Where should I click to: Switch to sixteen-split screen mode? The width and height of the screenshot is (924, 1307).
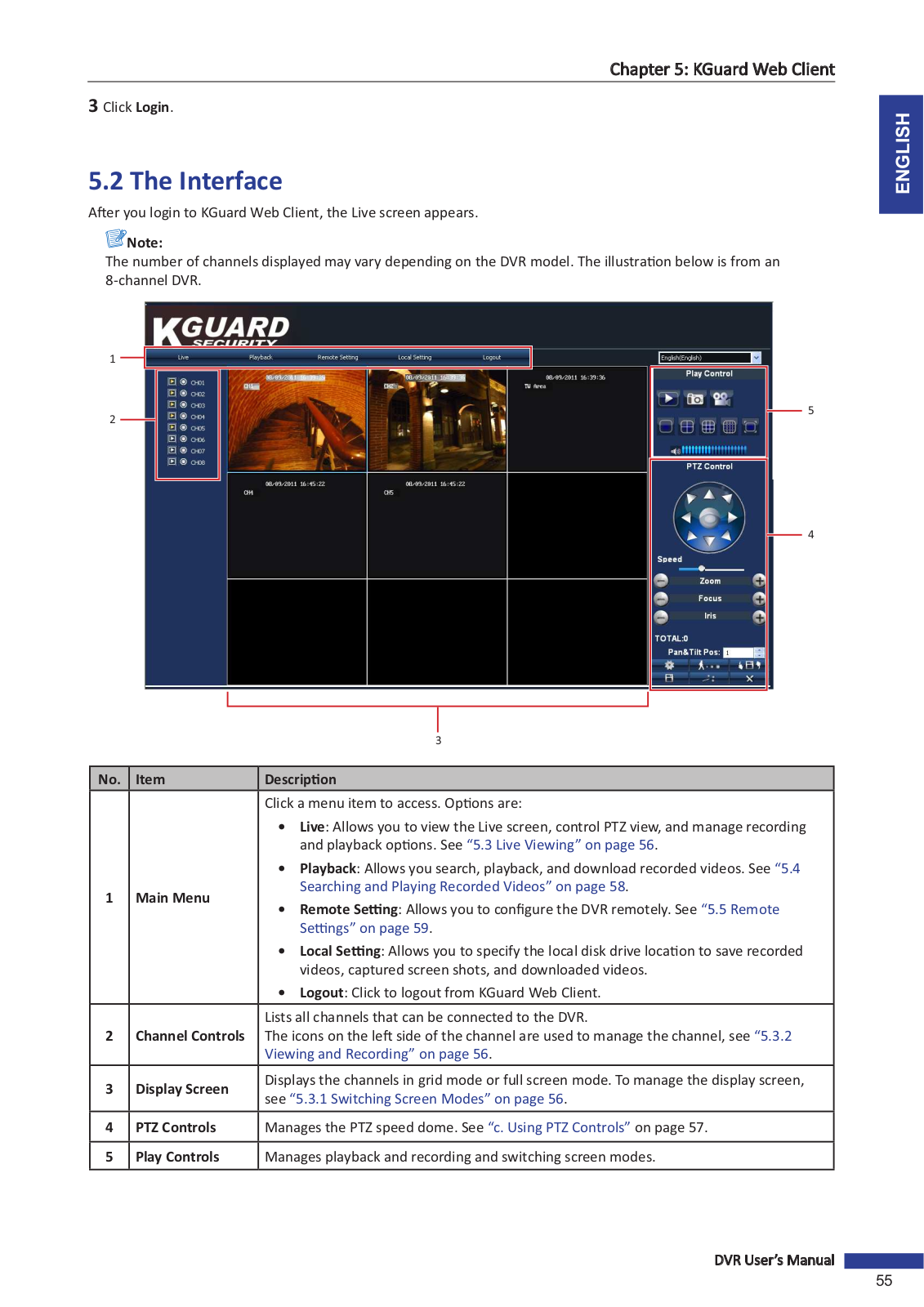click(730, 426)
